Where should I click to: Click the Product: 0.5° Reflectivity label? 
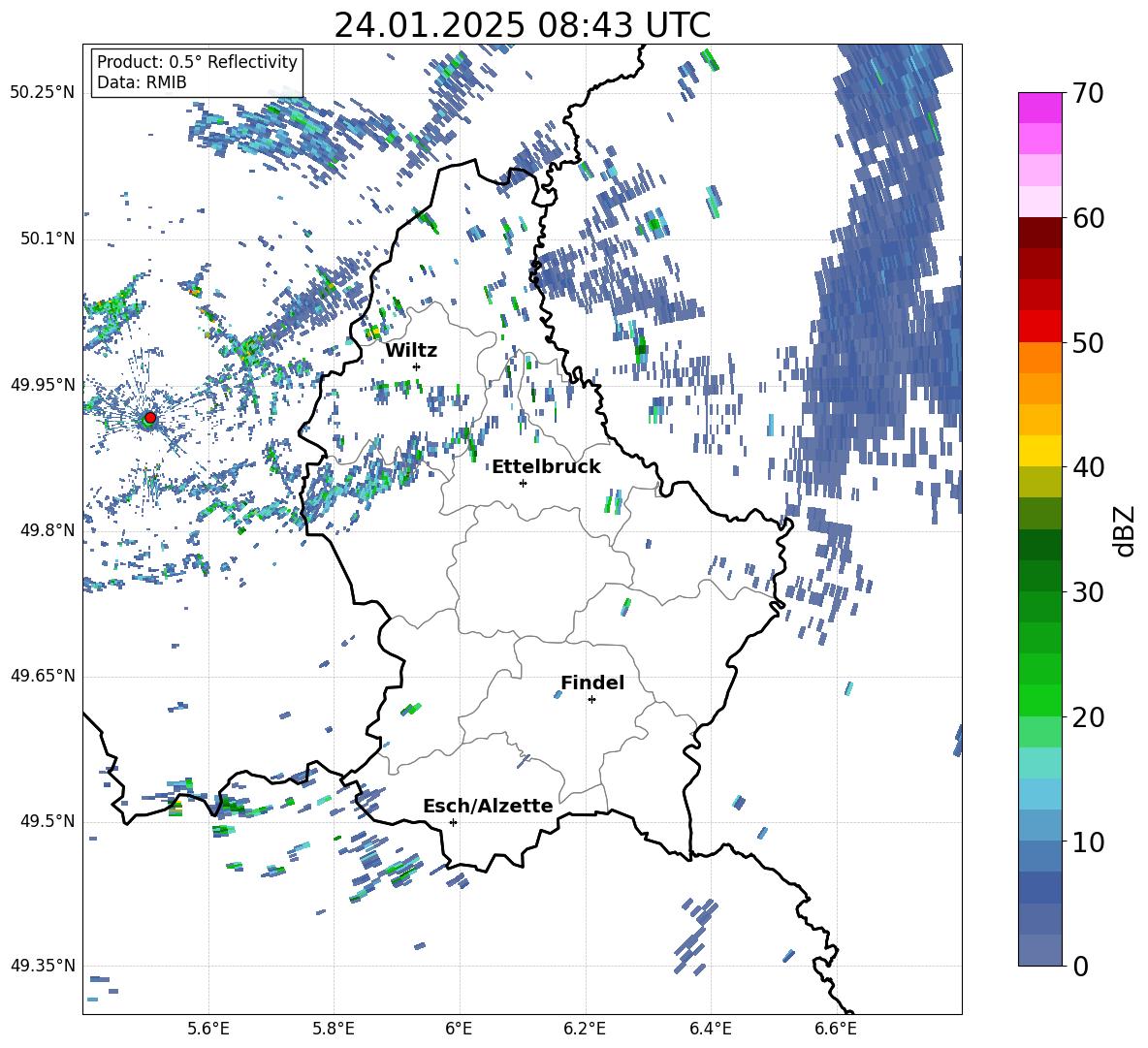tap(197, 61)
